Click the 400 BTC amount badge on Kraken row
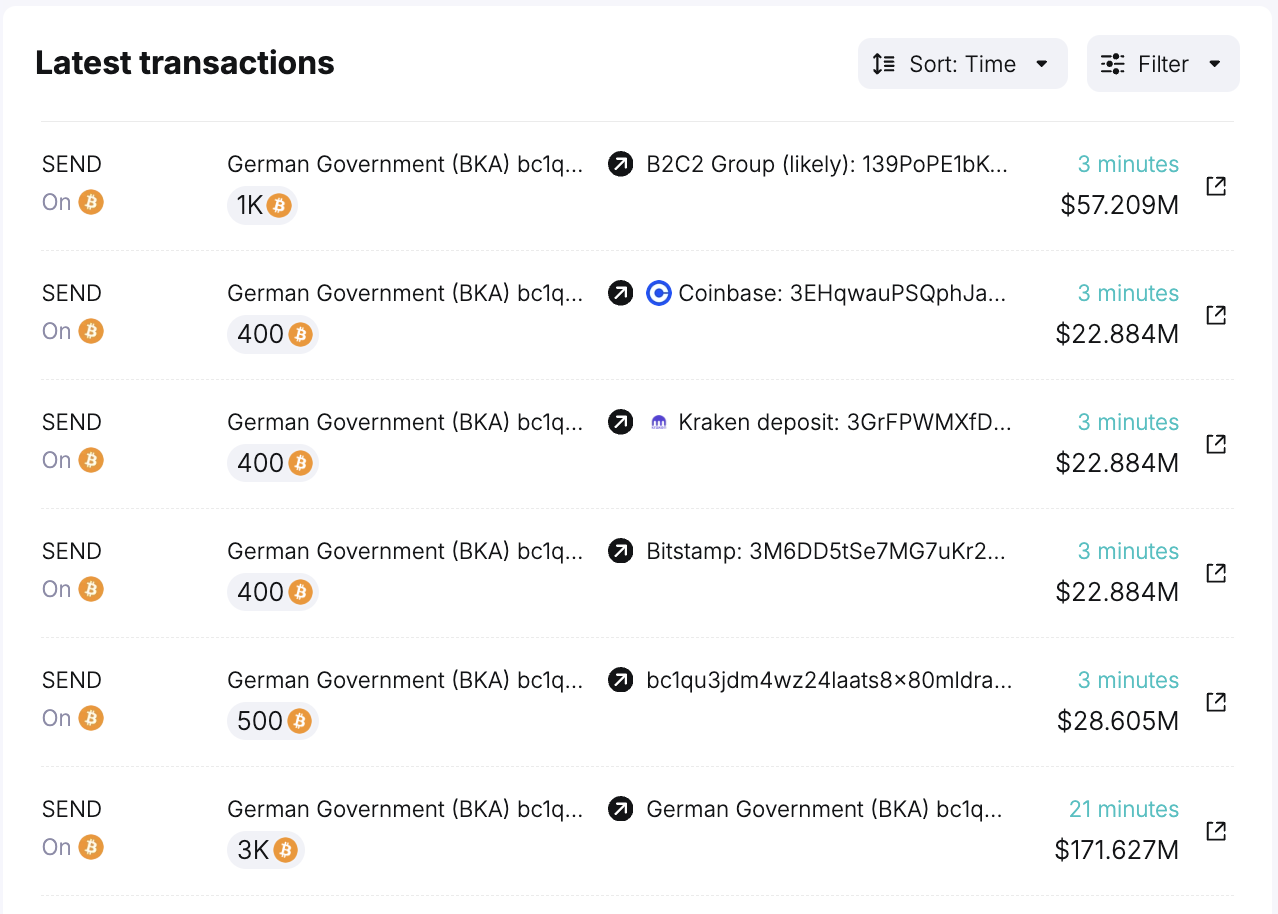 [272, 463]
